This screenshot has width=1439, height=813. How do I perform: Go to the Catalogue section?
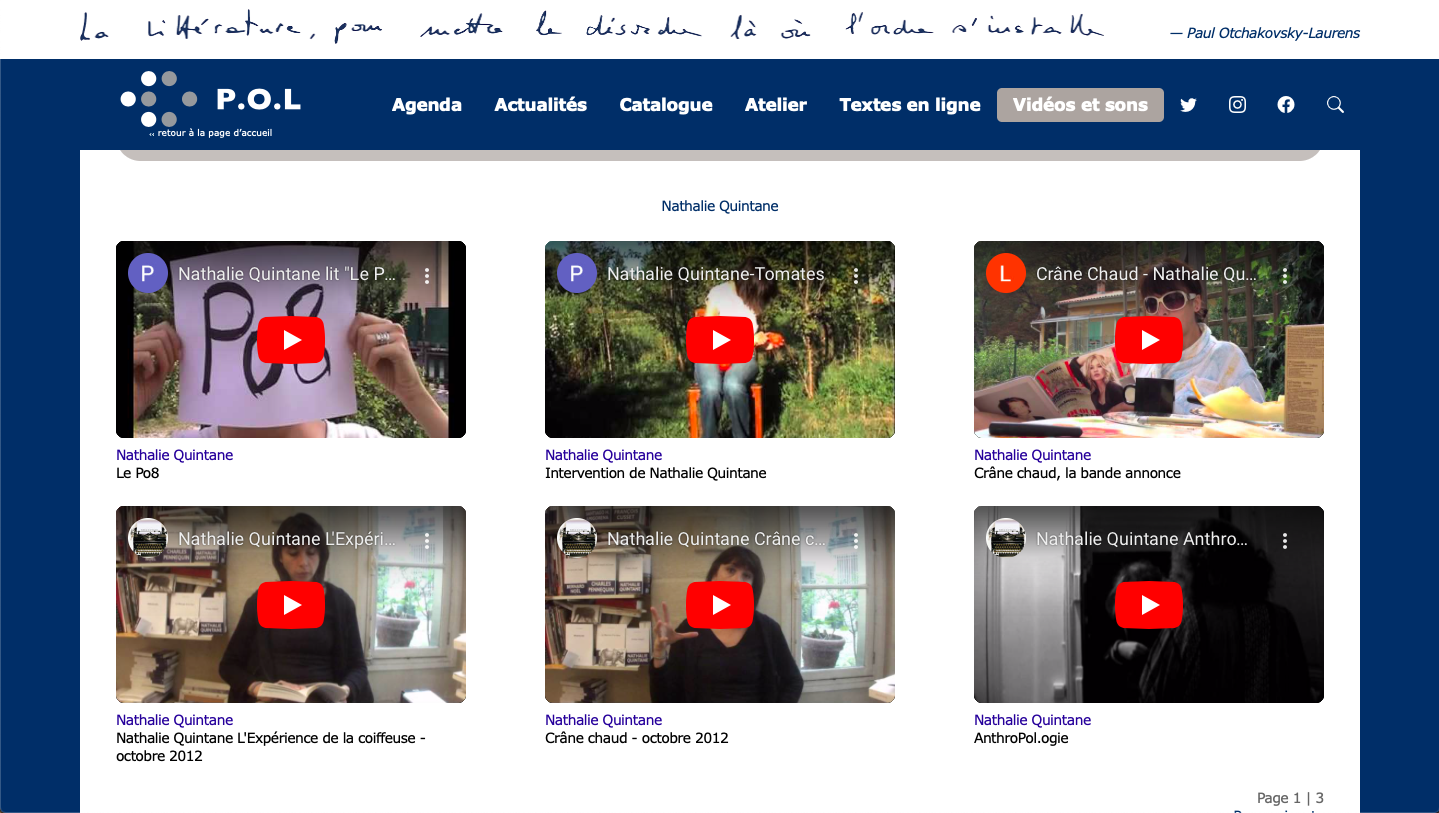coord(666,105)
